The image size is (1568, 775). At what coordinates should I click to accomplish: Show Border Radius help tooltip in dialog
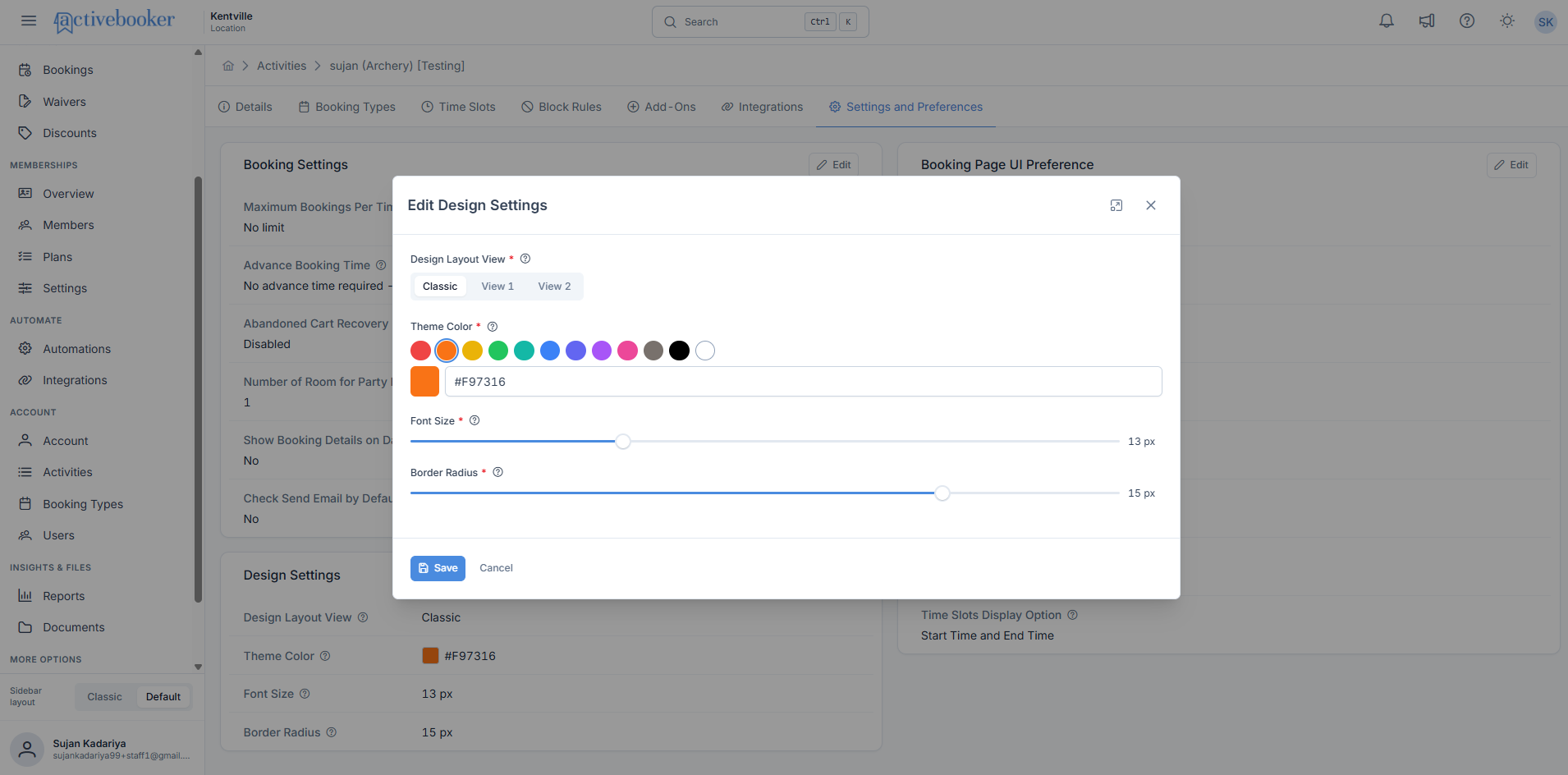(497, 472)
